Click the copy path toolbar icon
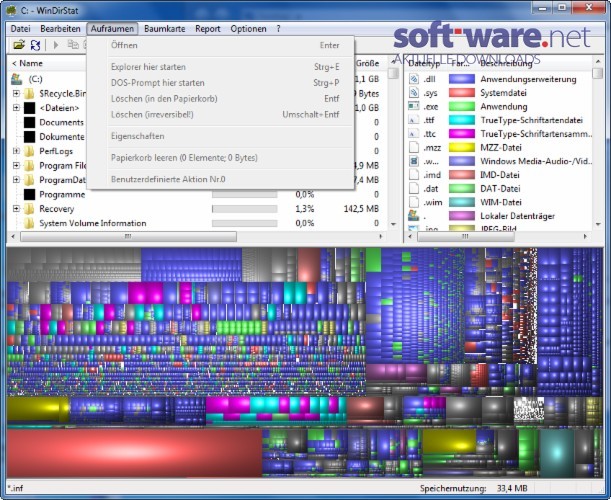Image resolution: width=611 pixels, height=500 pixels. click(73, 44)
